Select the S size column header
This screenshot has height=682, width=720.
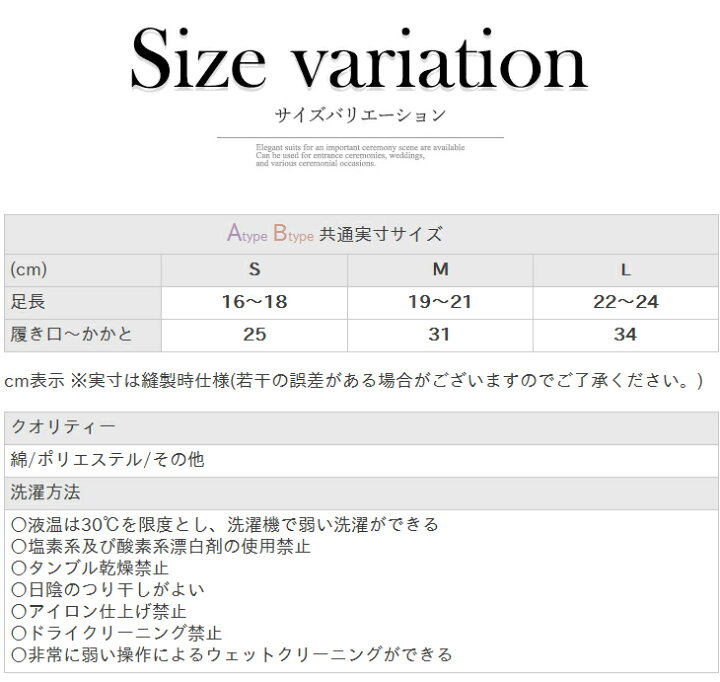tap(254, 269)
